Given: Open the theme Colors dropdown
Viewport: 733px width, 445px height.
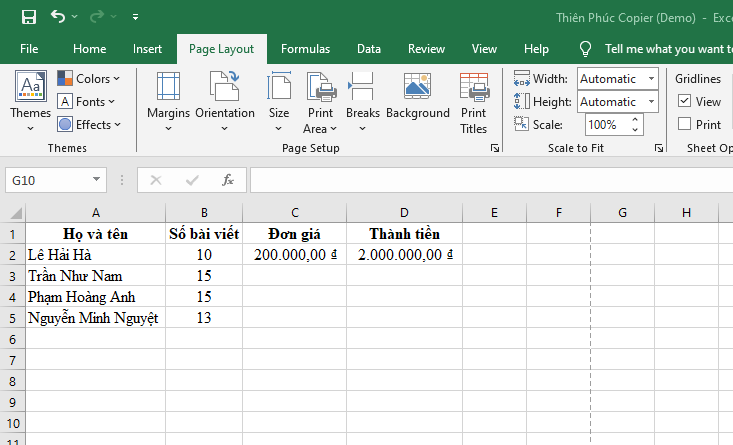Looking at the screenshot, I should (x=89, y=79).
